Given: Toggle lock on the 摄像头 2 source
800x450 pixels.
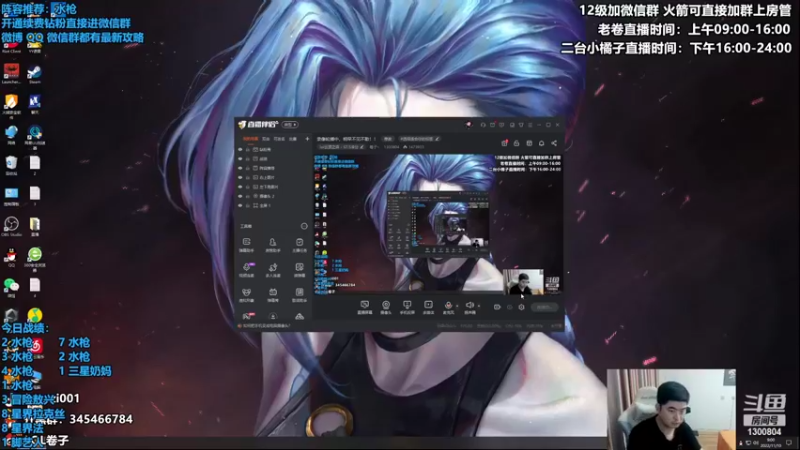Looking at the screenshot, I should pyautogui.click(x=248, y=196).
